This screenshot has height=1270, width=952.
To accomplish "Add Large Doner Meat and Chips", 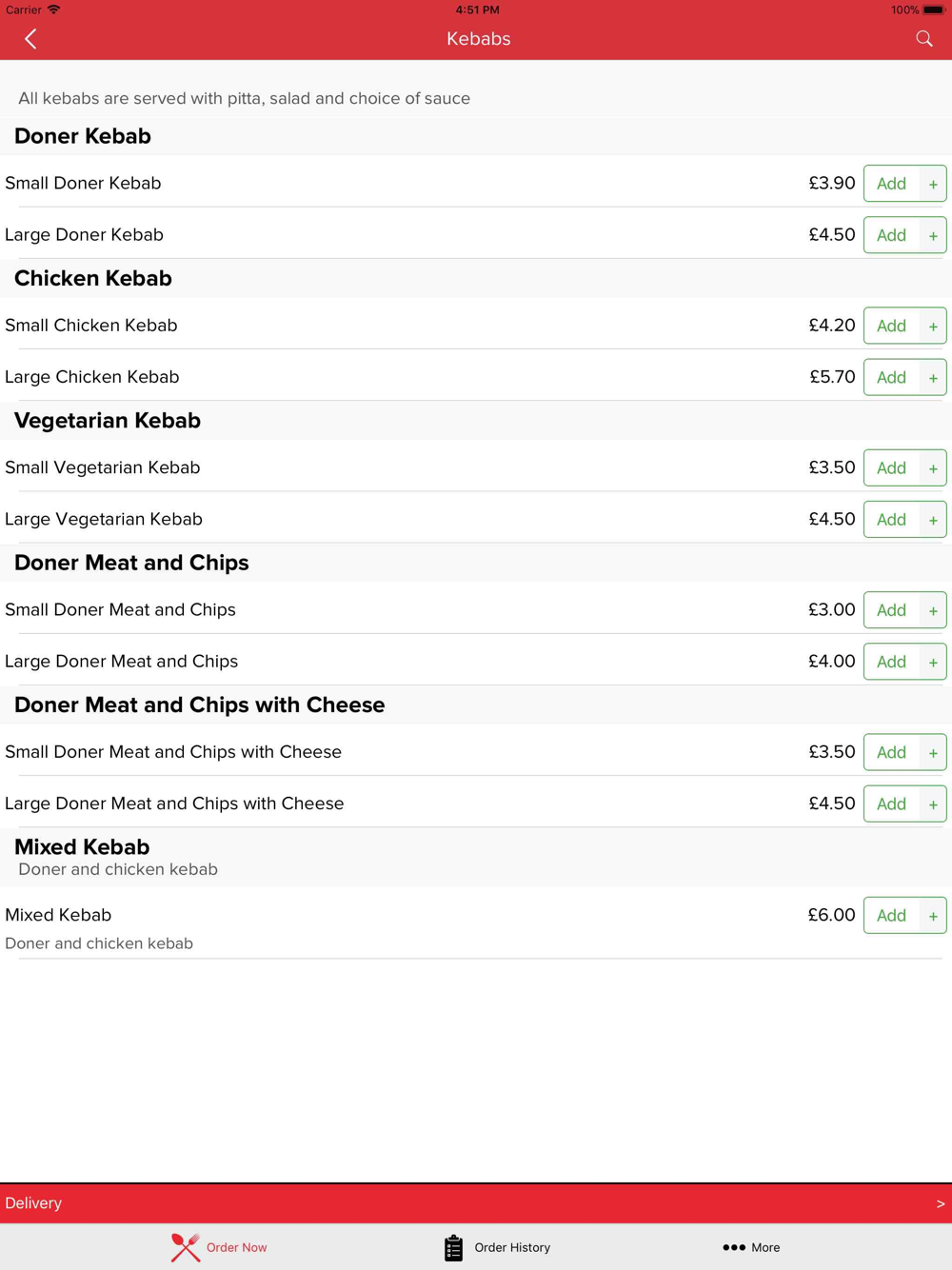I will (892, 662).
